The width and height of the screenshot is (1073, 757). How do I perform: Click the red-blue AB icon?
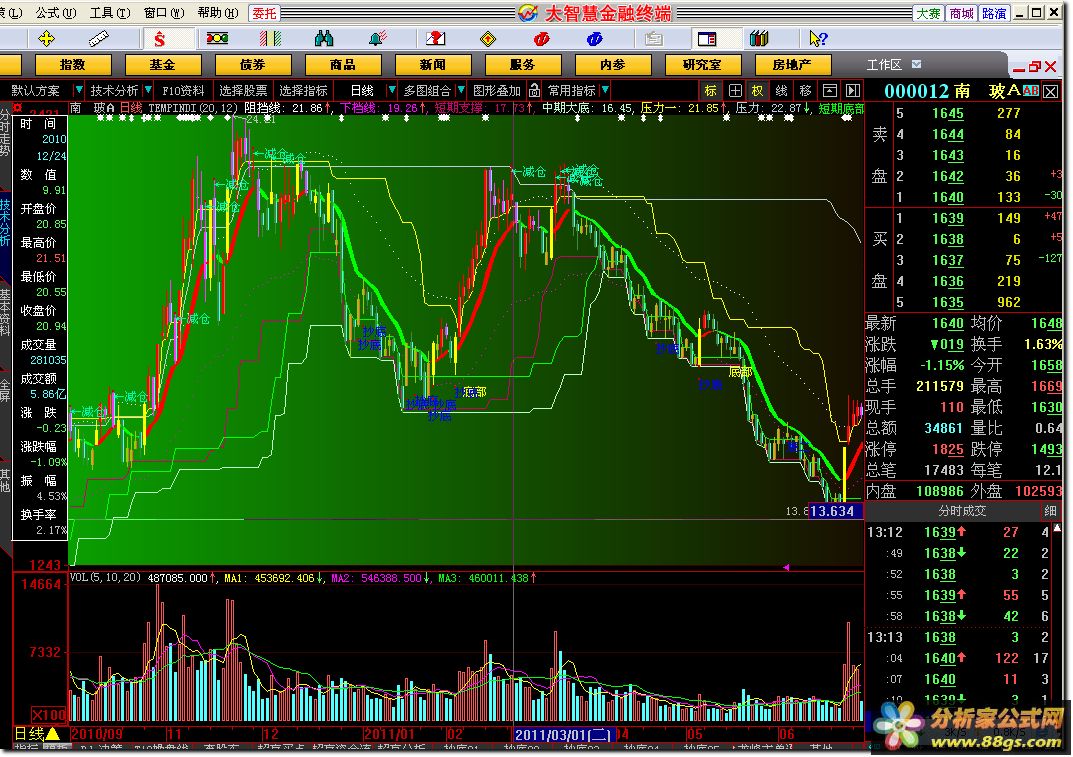tap(1031, 90)
